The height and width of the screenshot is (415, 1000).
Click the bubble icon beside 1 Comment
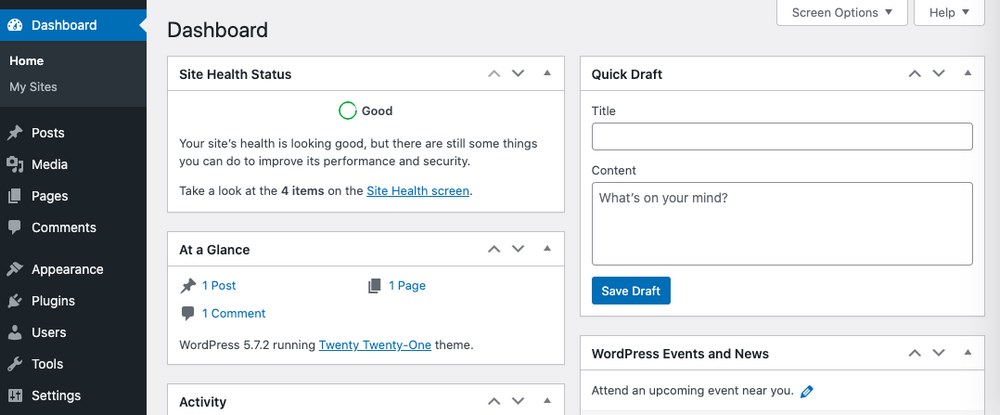(188, 314)
